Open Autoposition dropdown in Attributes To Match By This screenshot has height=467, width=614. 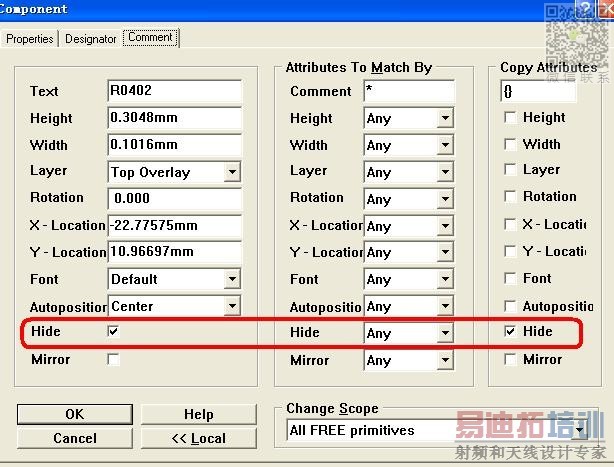tap(409, 306)
